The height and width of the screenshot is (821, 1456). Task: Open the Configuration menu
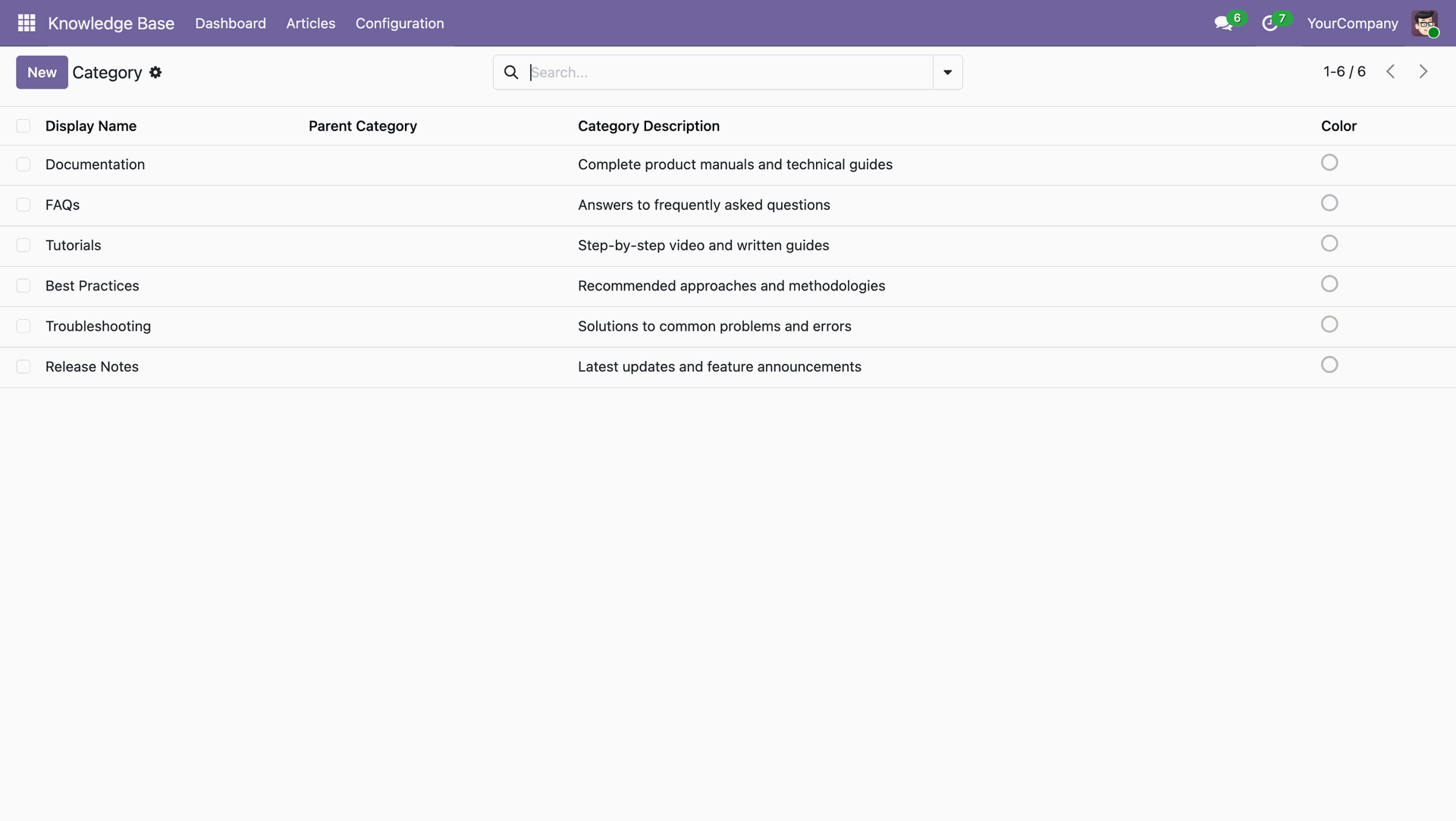click(400, 24)
